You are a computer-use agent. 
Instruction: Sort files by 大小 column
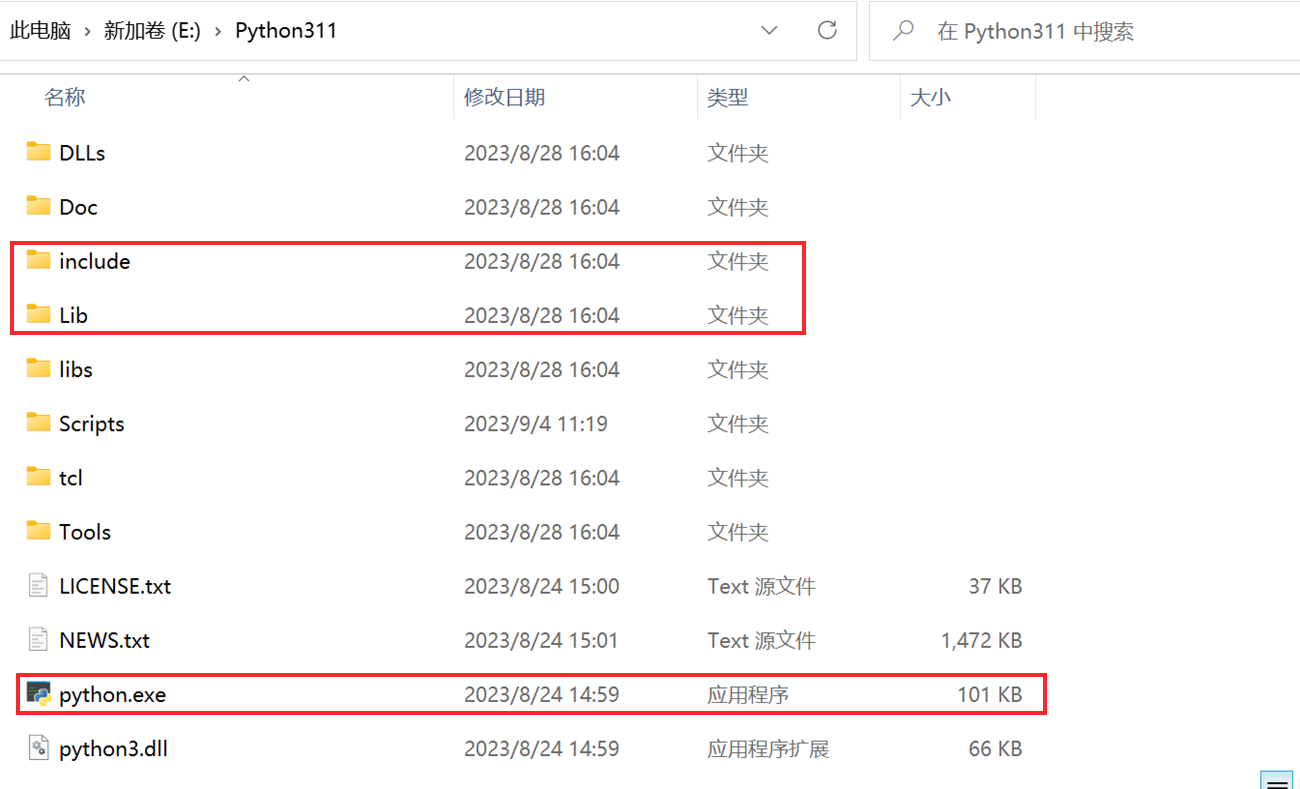(931, 97)
